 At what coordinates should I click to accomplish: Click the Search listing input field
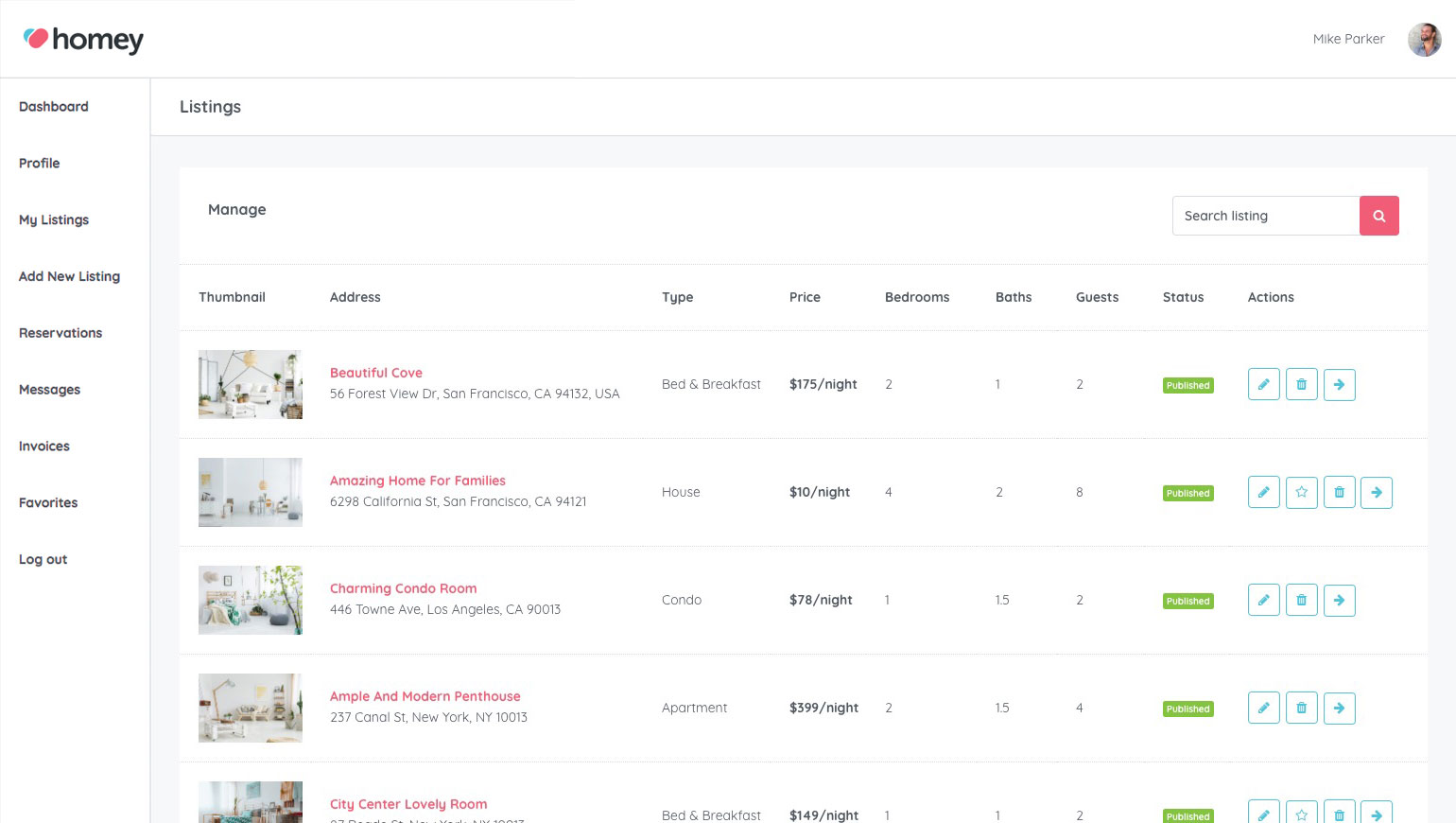pyautogui.click(x=1265, y=216)
